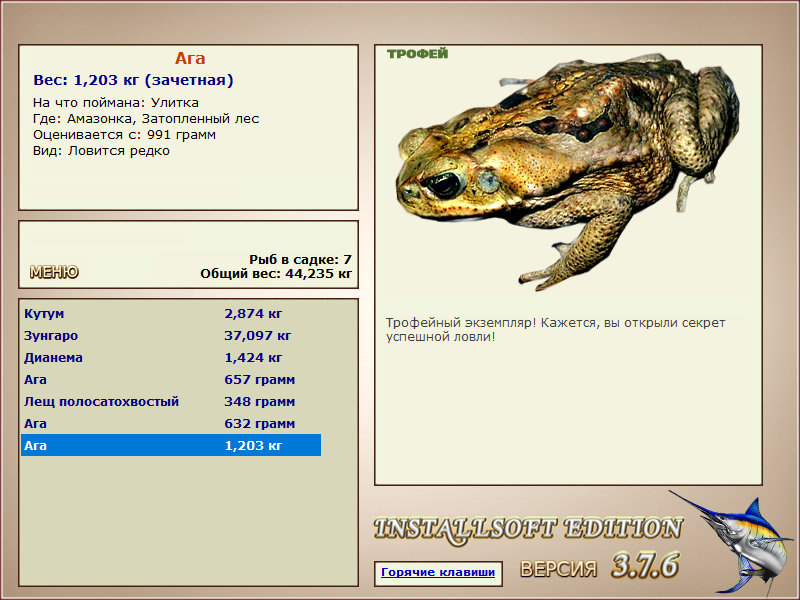Image resolution: width=800 pixels, height=600 pixels.
Task: Click the ТРОФЕЙ label
Action: pos(417,54)
